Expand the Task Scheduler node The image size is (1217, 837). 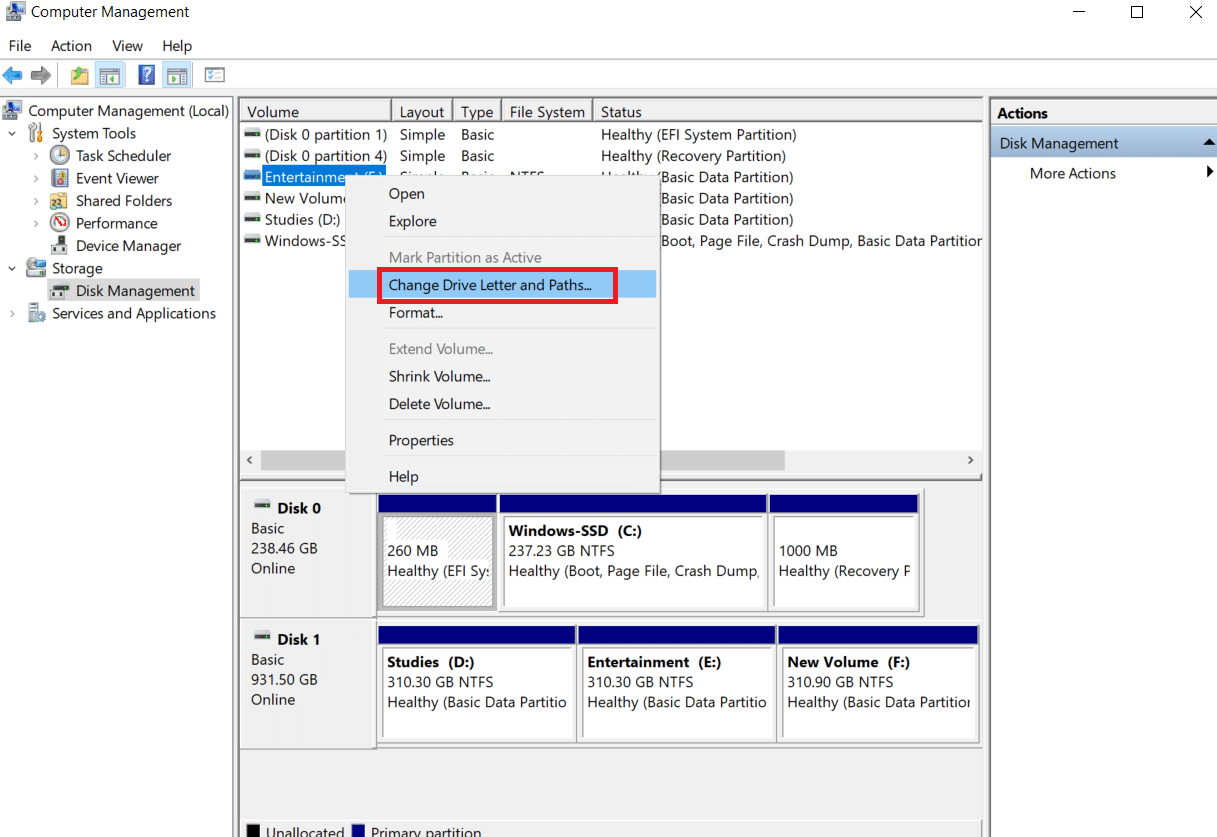36,156
